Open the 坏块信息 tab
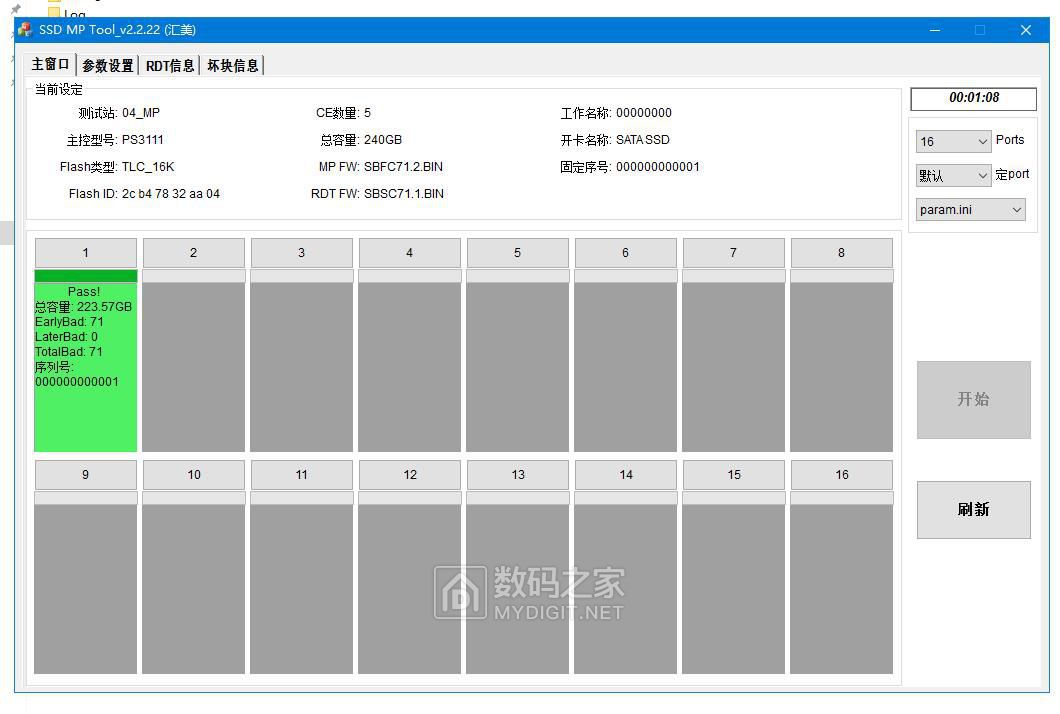This screenshot has height=714, width=1060. click(x=233, y=66)
